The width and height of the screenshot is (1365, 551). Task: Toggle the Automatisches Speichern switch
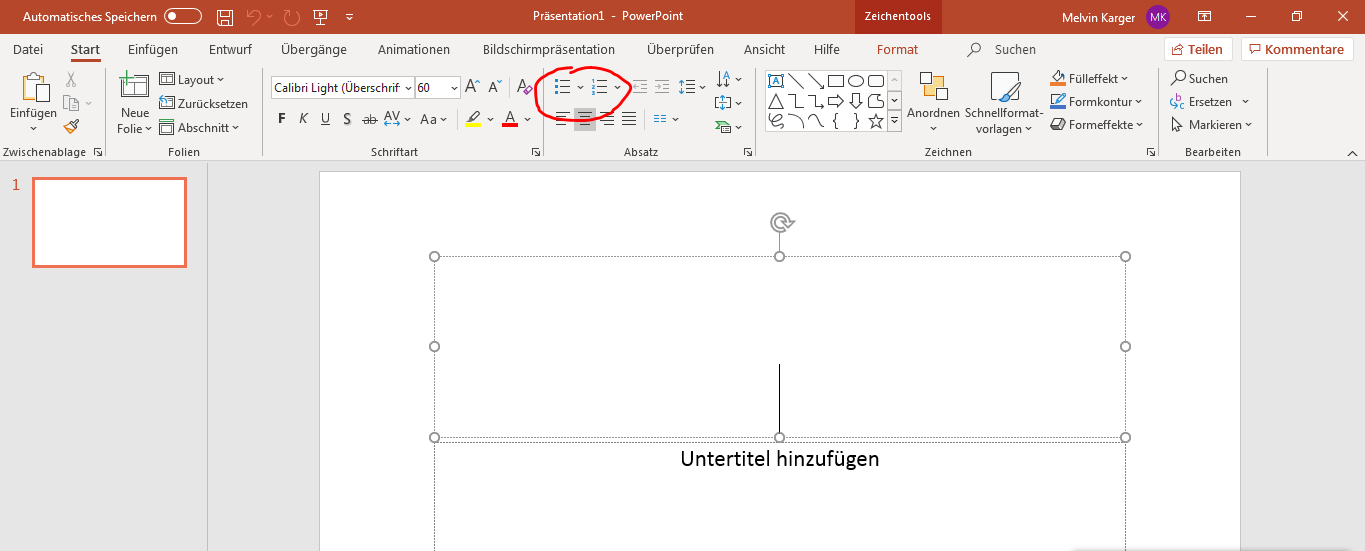tap(183, 17)
